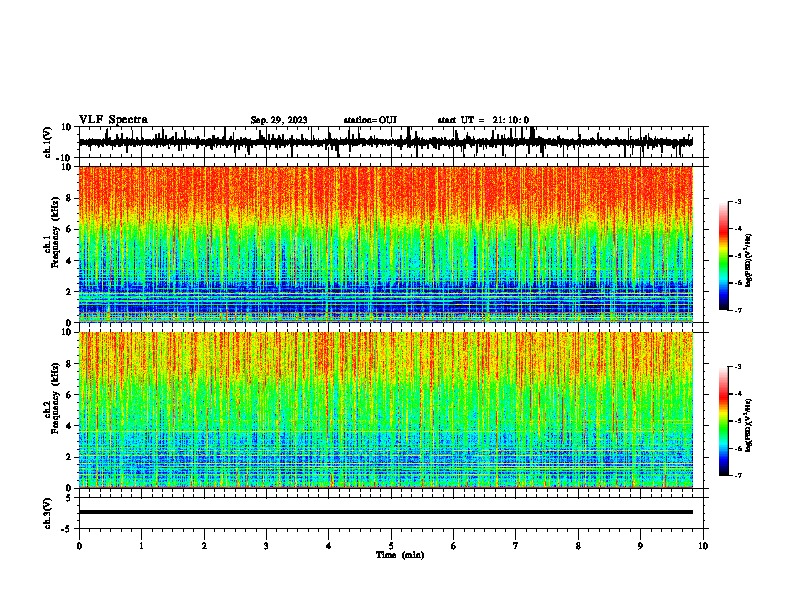This screenshot has width=792, height=612.
Task: Click the "station=OUI" header label
Action: 370,120
